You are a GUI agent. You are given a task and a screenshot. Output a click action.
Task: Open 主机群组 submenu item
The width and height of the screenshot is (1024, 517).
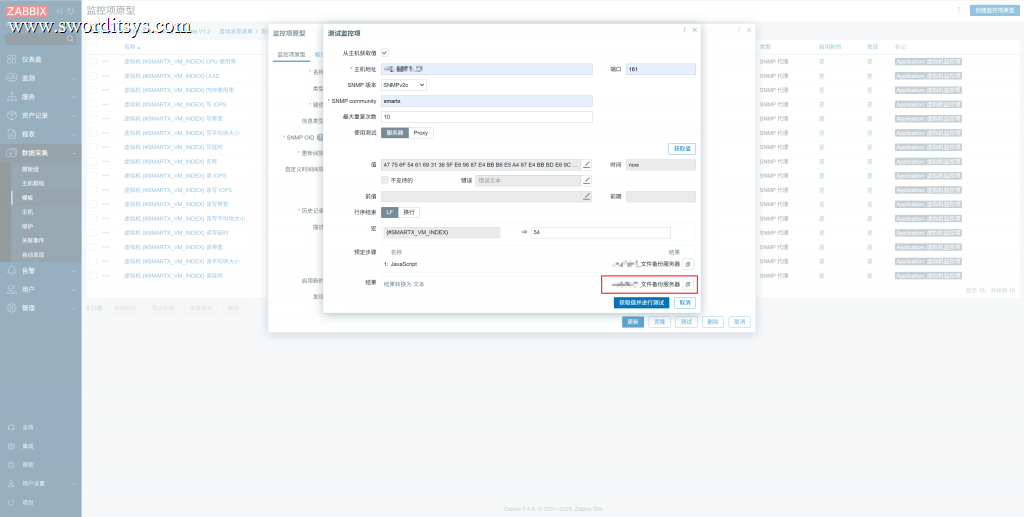33,183
